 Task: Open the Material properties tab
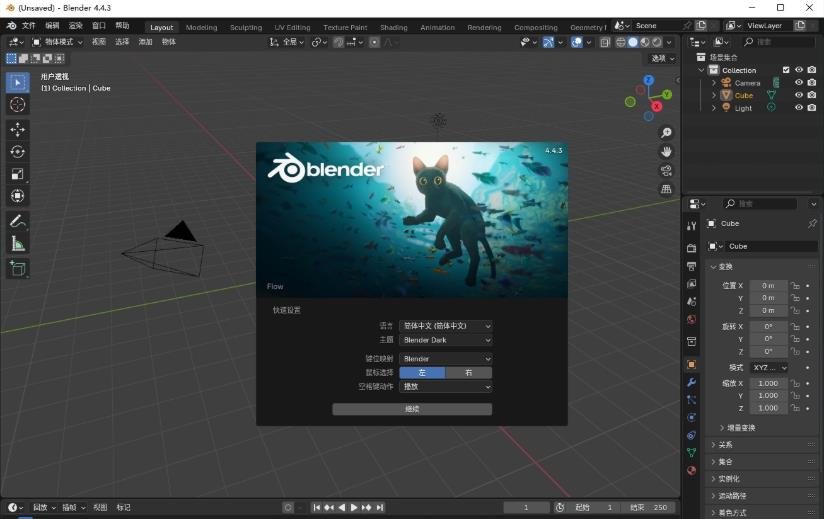[x=692, y=471]
